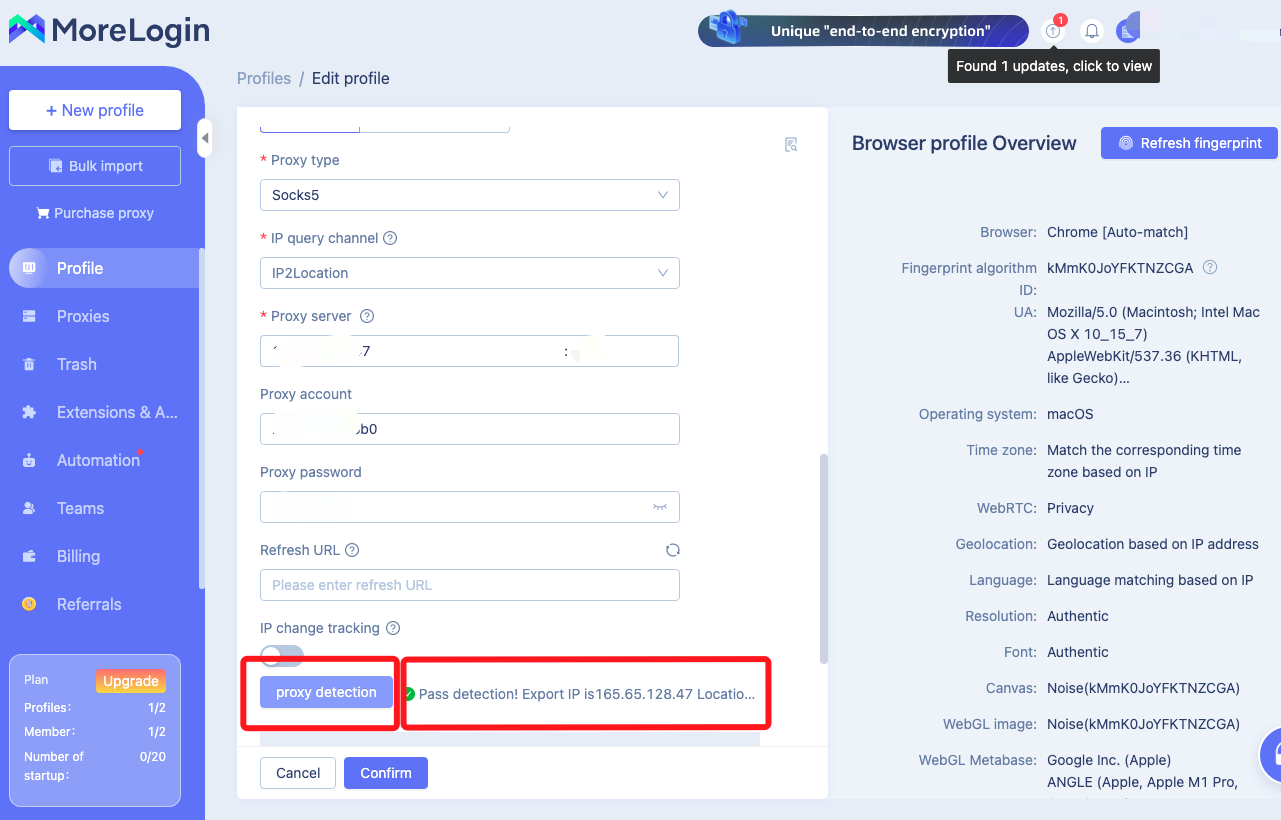The image size is (1281, 820).
Task: Enable the IP change tracking toggle
Action: point(282,655)
